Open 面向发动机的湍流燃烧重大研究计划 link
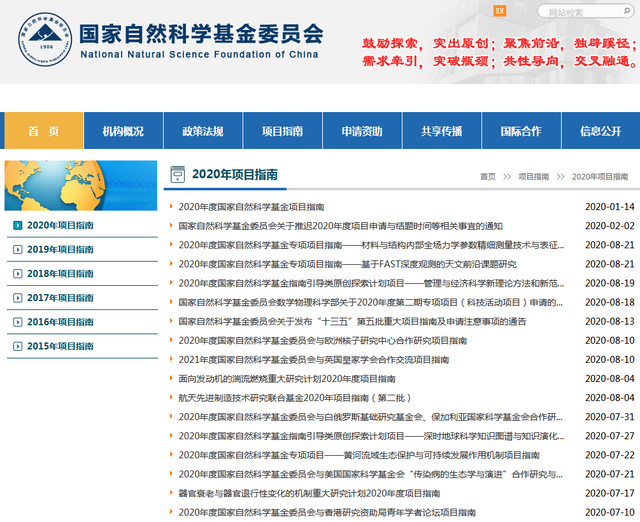 coord(287,379)
